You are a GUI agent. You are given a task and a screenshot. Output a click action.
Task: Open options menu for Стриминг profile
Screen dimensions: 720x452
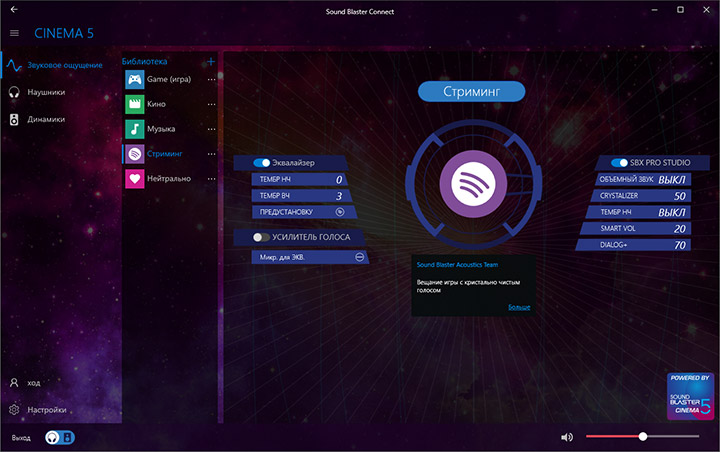(x=211, y=154)
